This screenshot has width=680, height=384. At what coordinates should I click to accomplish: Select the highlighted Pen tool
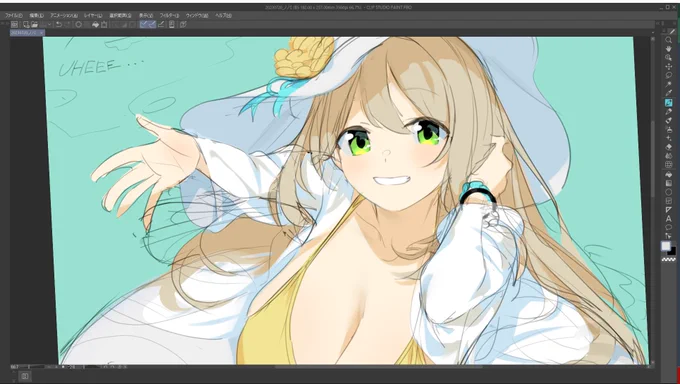click(668, 102)
